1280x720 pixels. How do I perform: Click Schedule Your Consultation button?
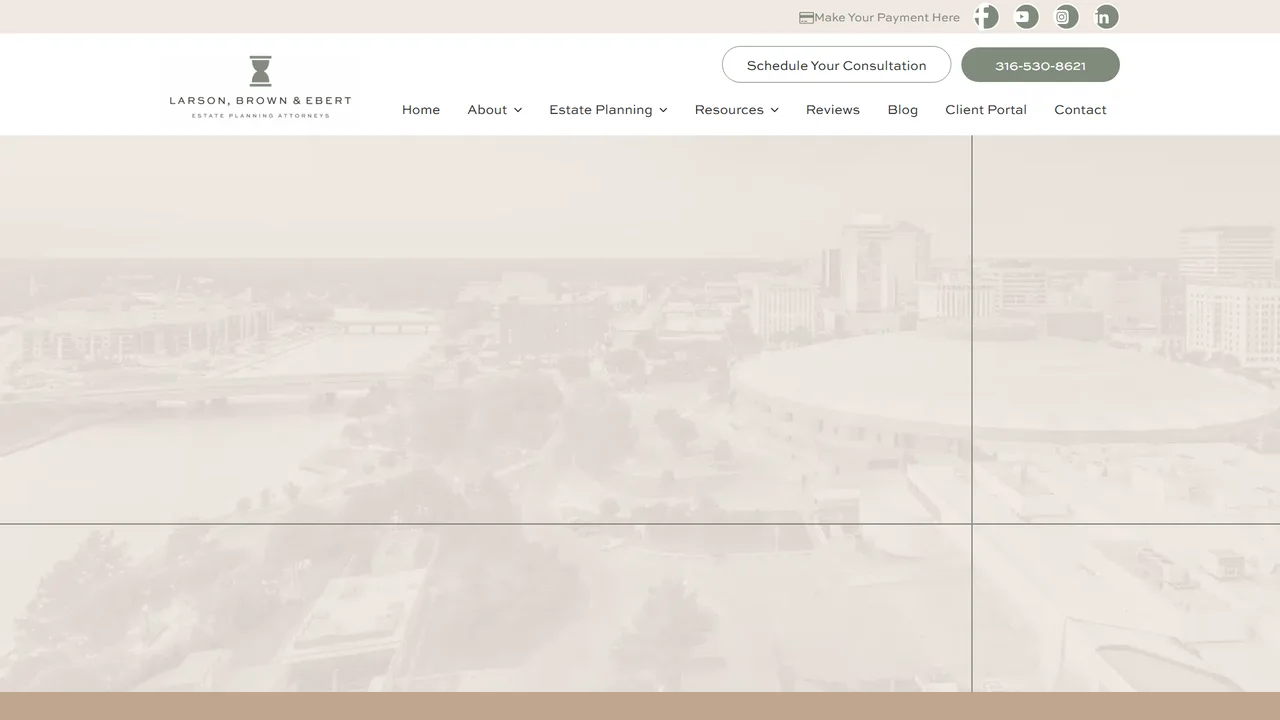click(x=836, y=65)
